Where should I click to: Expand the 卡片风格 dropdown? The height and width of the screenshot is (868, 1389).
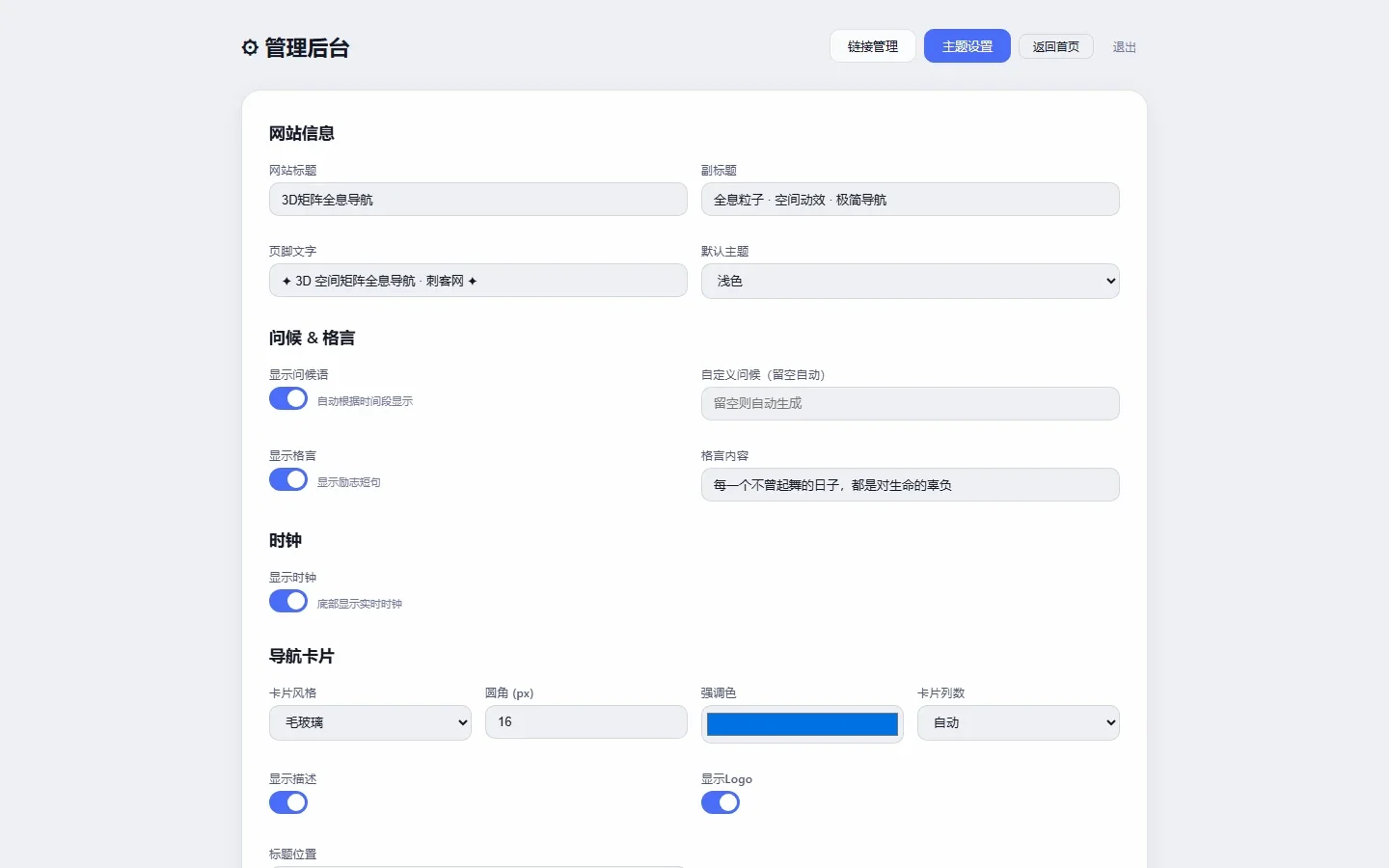(370, 722)
